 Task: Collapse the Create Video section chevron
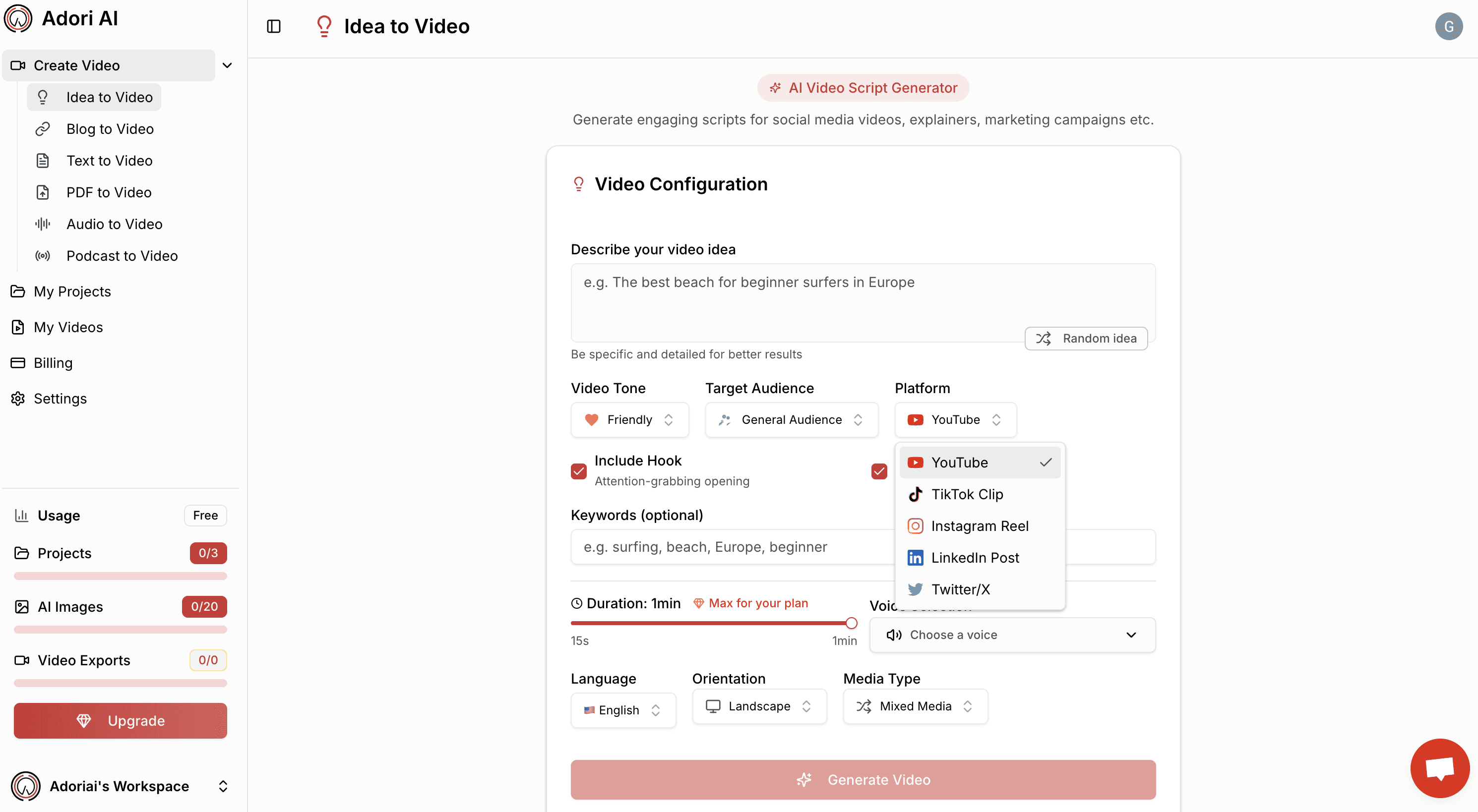pyautogui.click(x=227, y=65)
